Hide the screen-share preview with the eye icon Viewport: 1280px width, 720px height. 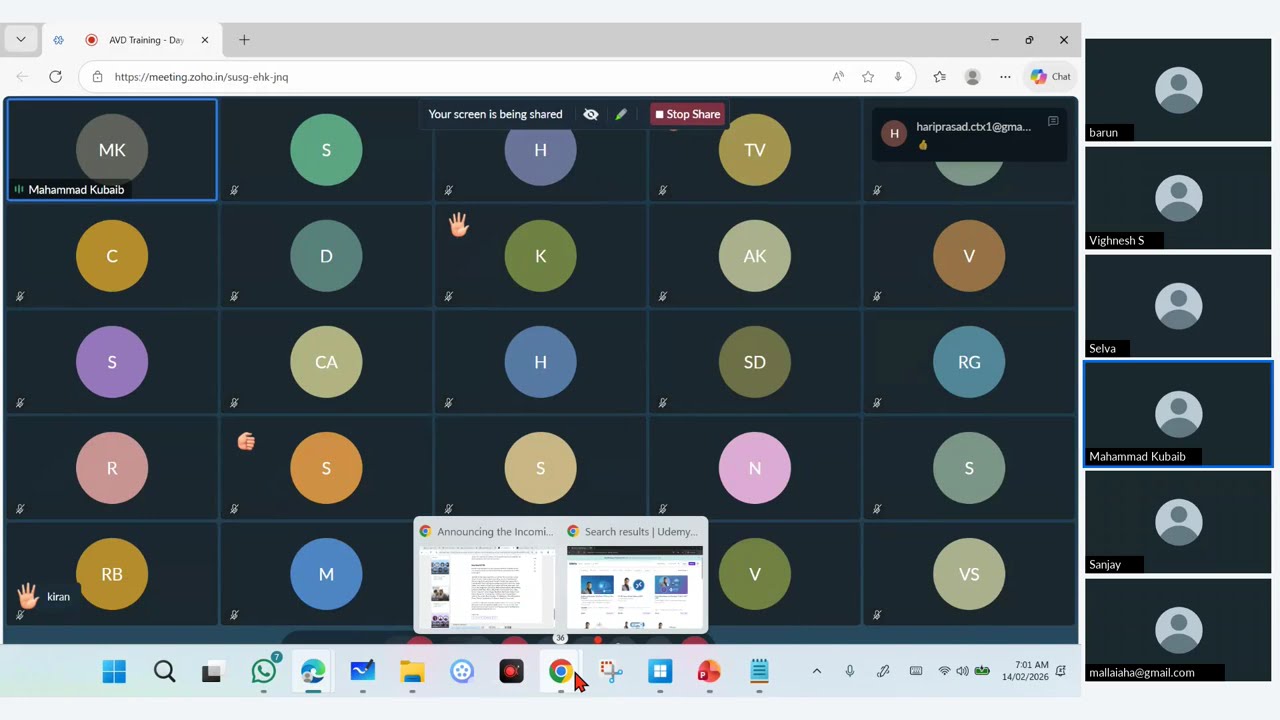click(591, 114)
